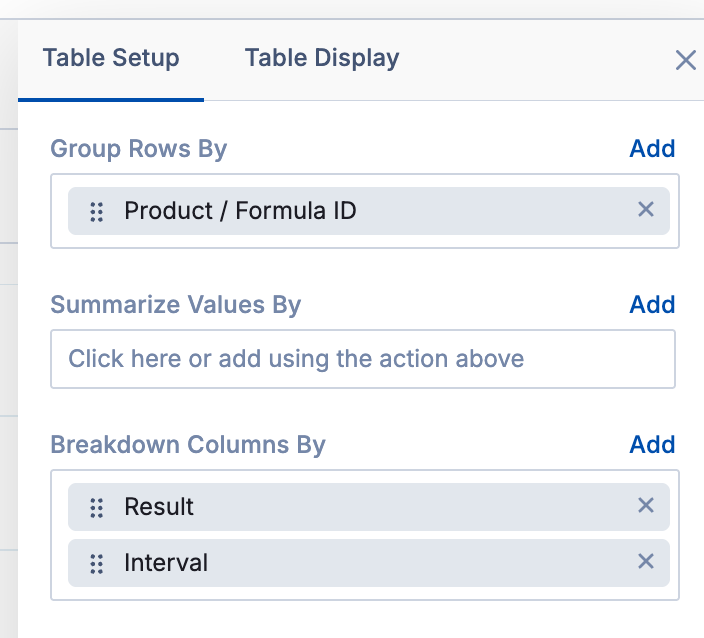Image resolution: width=704 pixels, height=638 pixels.
Task: Select the Result breakdown chip
Action: 159,507
